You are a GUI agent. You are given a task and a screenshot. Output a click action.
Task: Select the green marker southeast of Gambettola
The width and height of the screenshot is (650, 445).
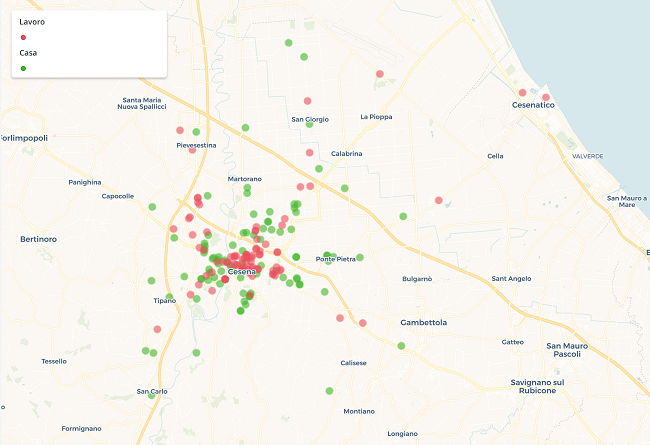click(x=401, y=346)
